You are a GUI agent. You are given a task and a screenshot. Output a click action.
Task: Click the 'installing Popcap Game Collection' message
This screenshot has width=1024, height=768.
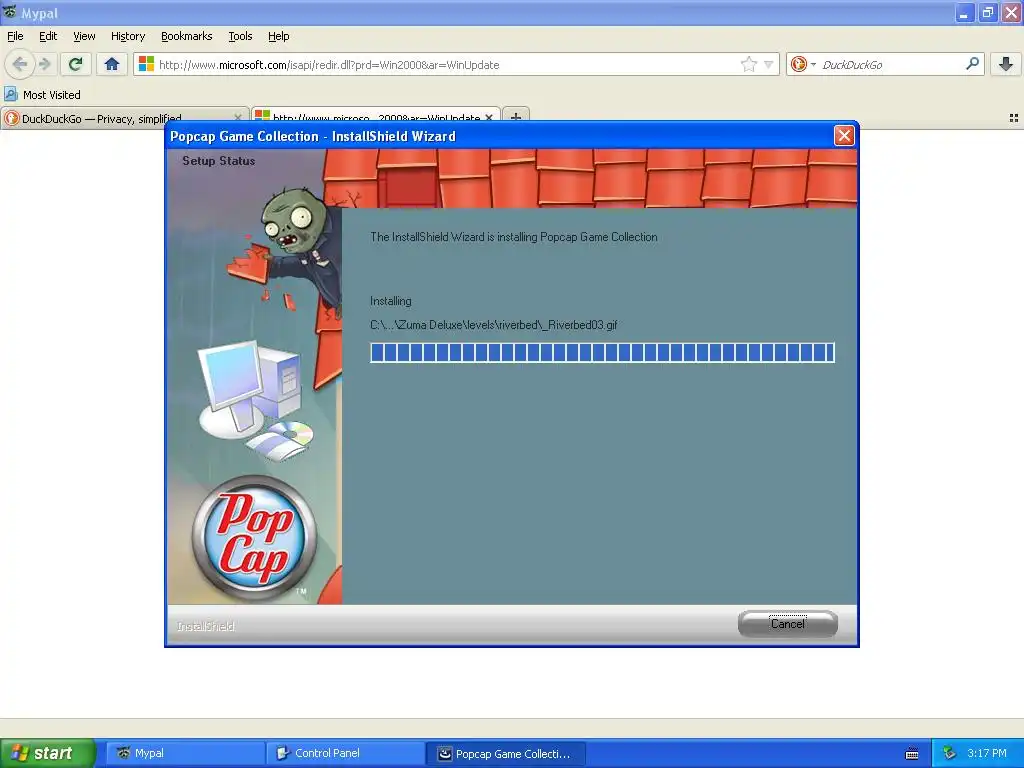coord(513,237)
